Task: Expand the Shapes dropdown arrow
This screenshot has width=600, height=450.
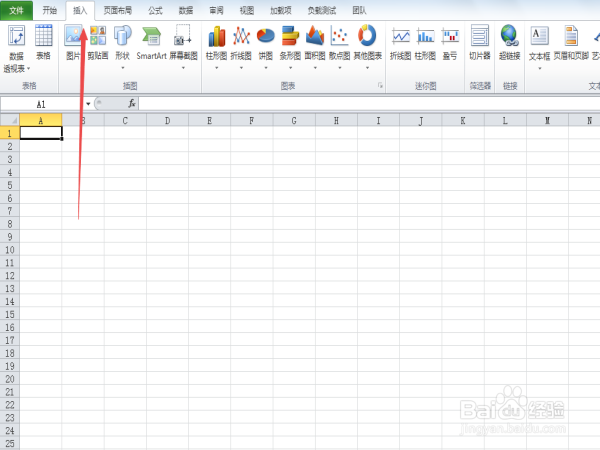Action: pos(123,68)
